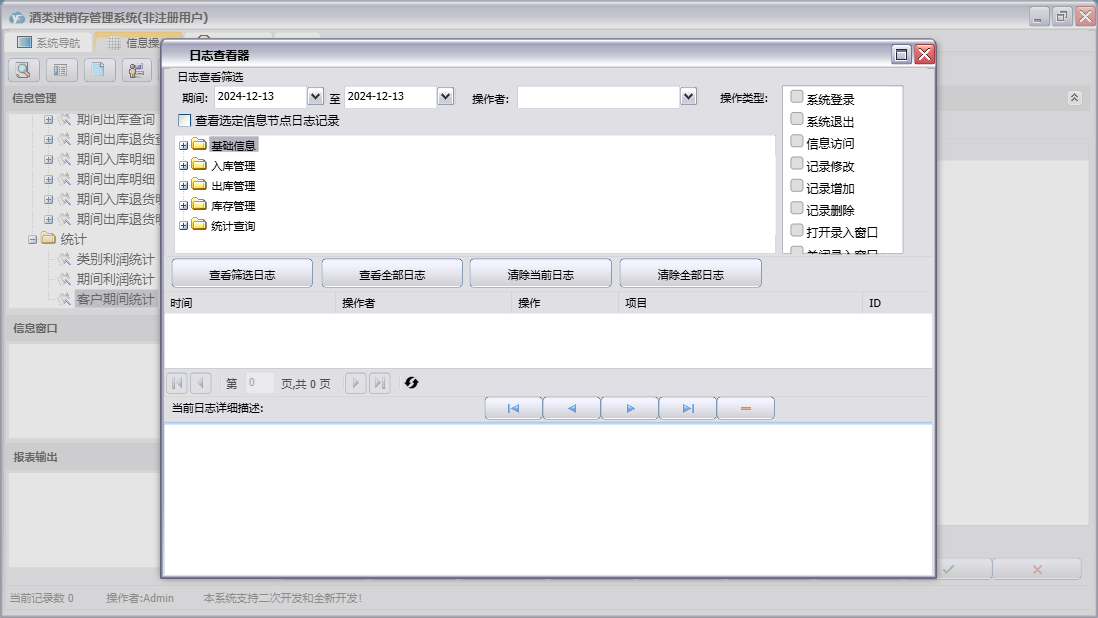The height and width of the screenshot is (618, 1098).
Task: Open the start date dropdown
Action: click(315, 97)
